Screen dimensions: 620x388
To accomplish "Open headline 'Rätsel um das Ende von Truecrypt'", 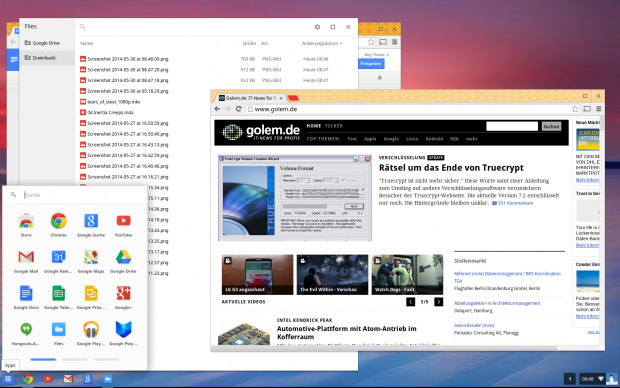I will coord(451,168).
